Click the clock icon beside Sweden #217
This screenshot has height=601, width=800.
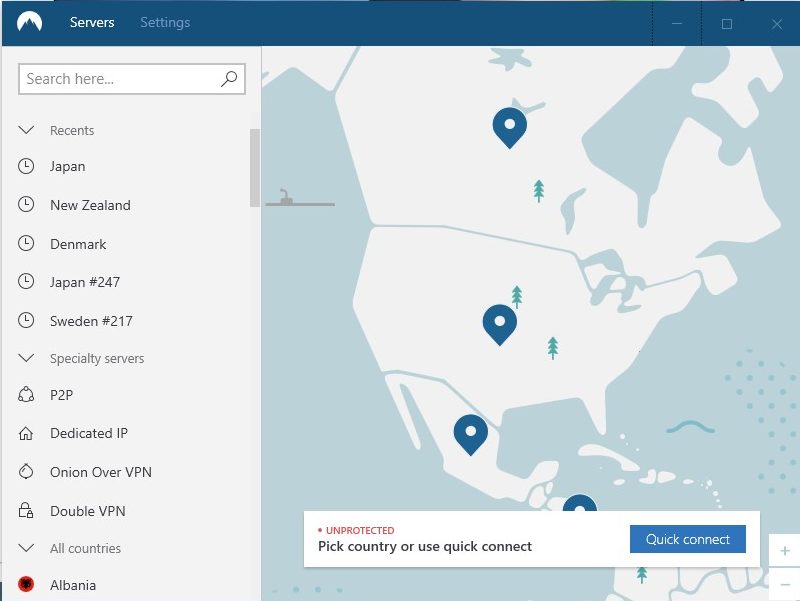coord(26,320)
